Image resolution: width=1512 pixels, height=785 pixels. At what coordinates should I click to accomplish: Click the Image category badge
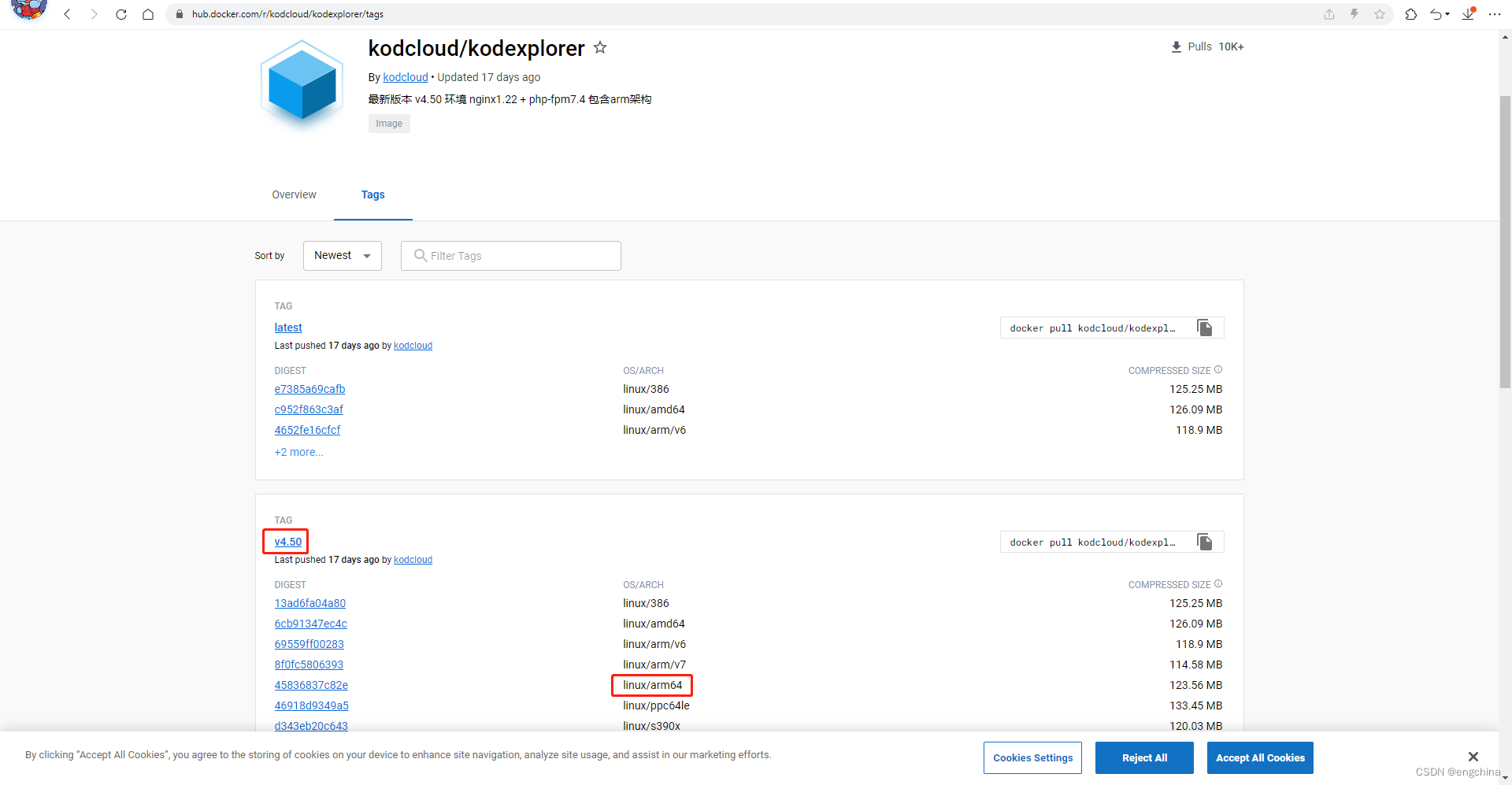pyautogui.click(x=389, y=124)
